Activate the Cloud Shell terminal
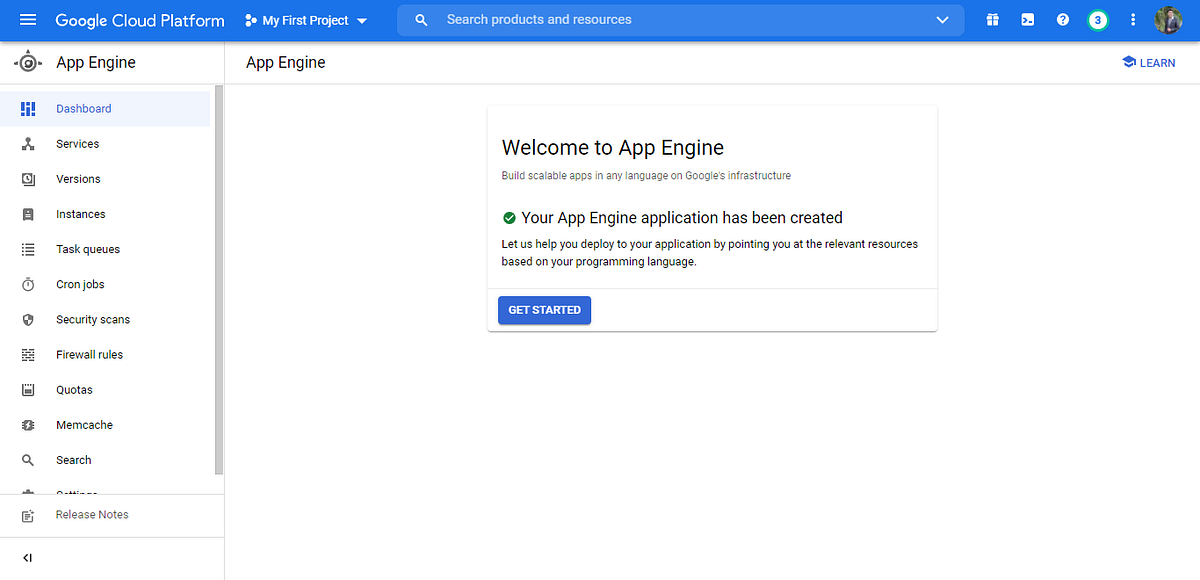 (x=1027, y=19)
